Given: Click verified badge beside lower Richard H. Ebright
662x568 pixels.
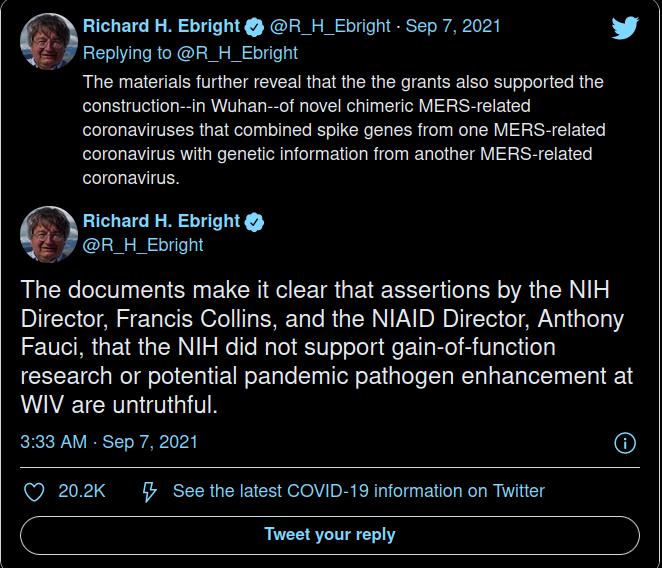Looking at the screenshot, I should 254,223.
